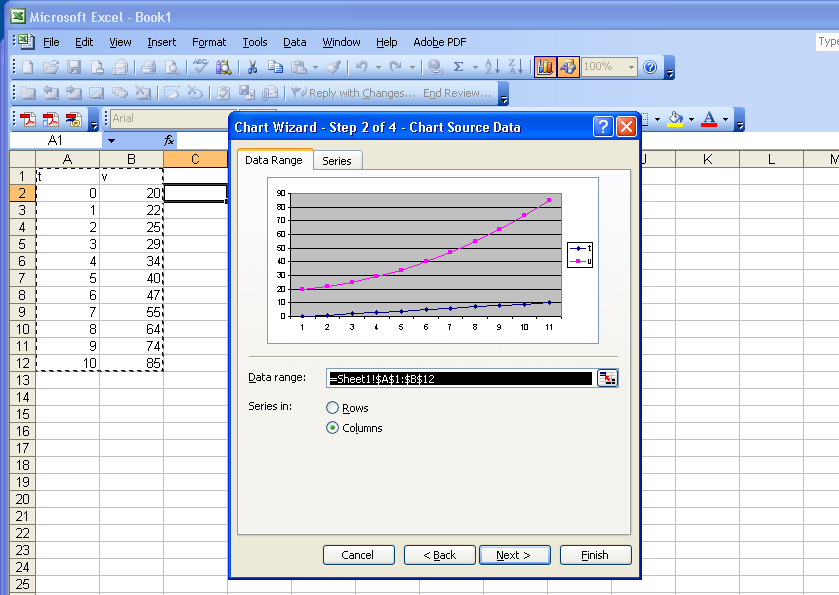Open the Tools menu
The image size is (839, 595).
click(x=255, y=42)
